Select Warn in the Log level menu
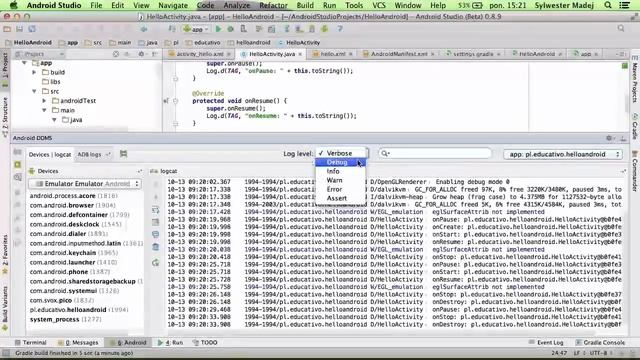This screenshot has height=360, width=640. click(340, 180)
